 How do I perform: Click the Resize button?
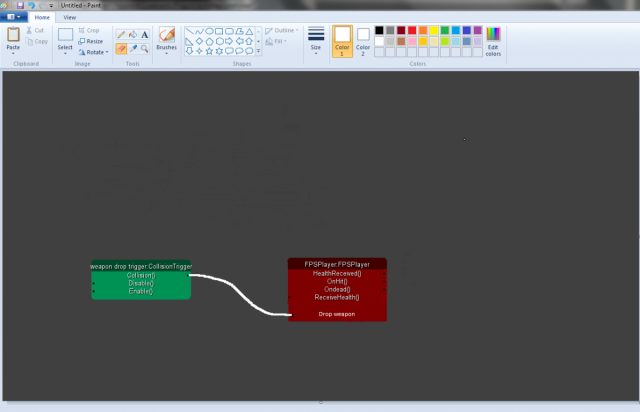90,41
